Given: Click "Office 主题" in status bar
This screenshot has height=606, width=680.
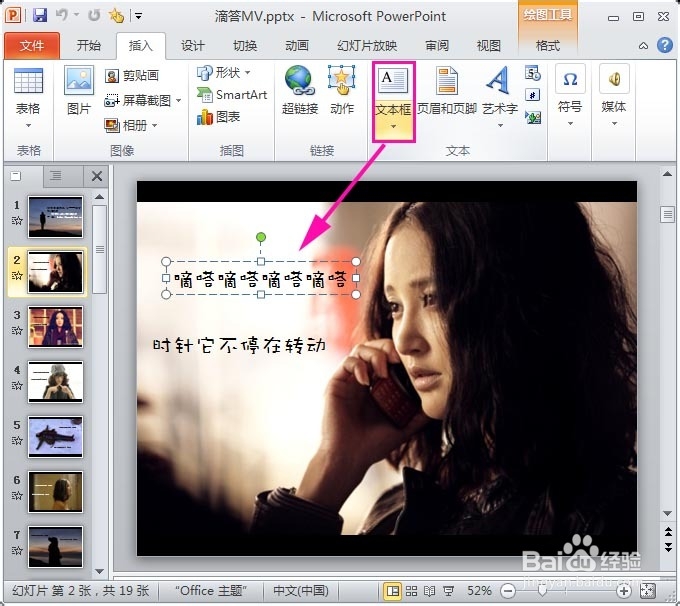Looking at the screenshot, I should click(211, 591).
